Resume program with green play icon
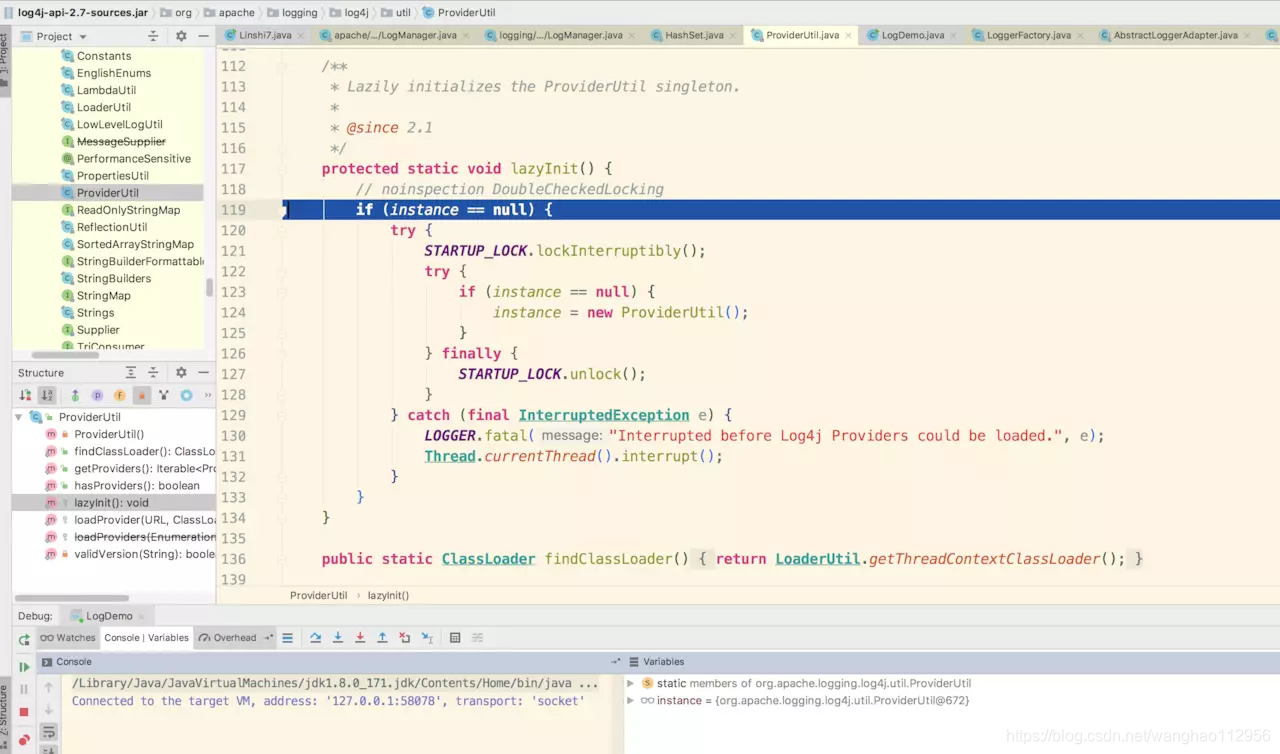 click(24, 667)
